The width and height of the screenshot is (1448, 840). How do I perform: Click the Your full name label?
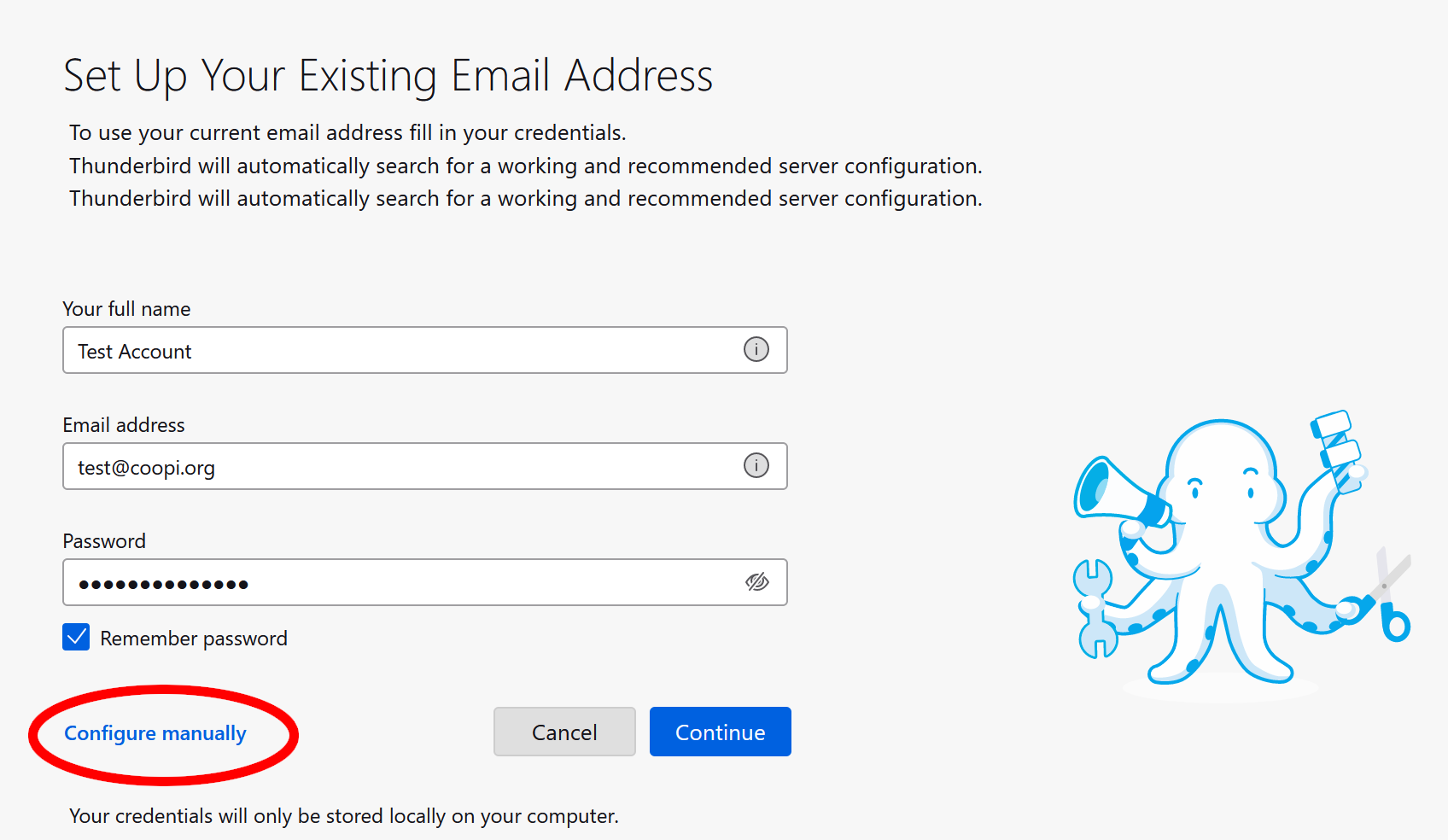pyautogui.click(x=126, y=309)
